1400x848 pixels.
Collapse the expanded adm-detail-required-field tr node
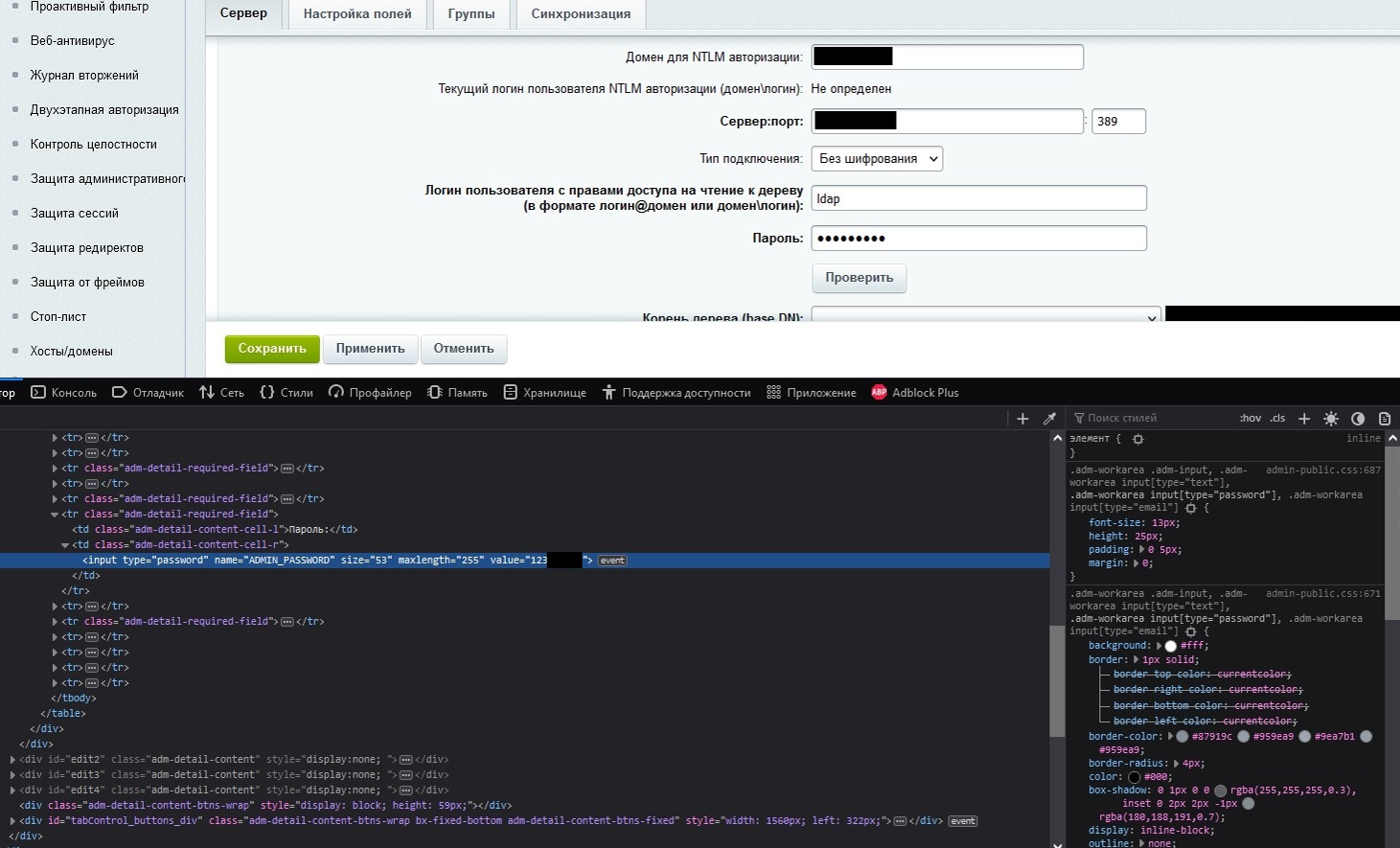(x=55, y=515)
